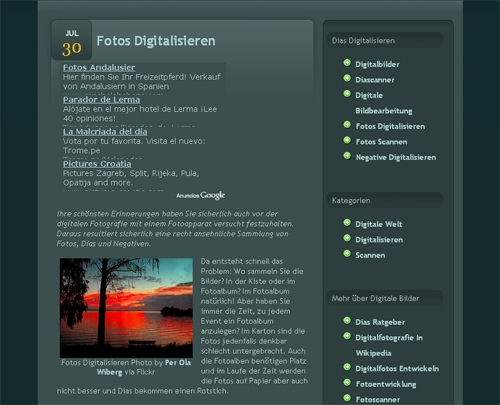The width and height of the screenshot is (500, 405).
Task: Open the Pictures Croatia ad link
Action: [97, 164]
